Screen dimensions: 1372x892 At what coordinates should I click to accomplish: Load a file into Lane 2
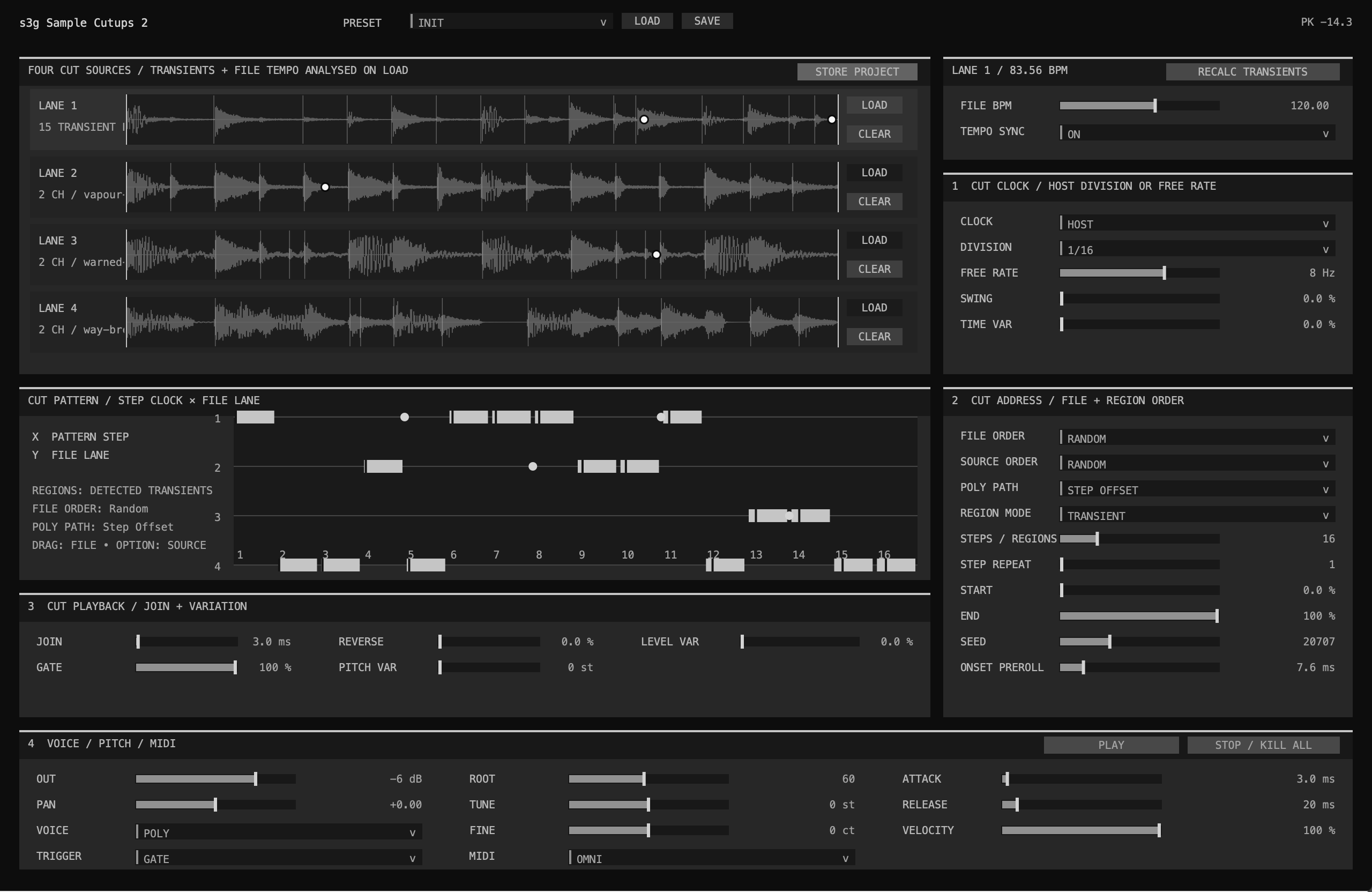tap(874, 173)
